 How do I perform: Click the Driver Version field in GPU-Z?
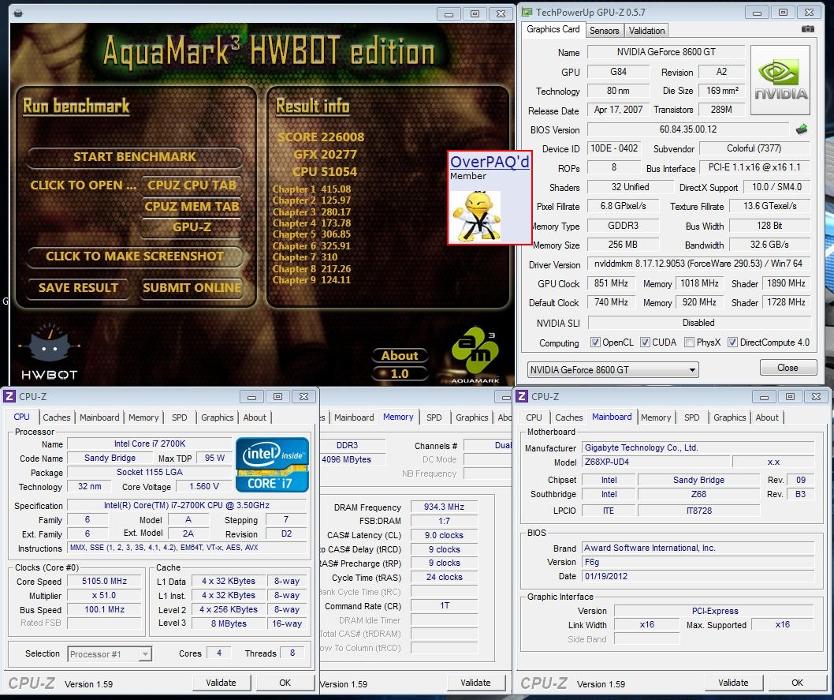point(698,264)
